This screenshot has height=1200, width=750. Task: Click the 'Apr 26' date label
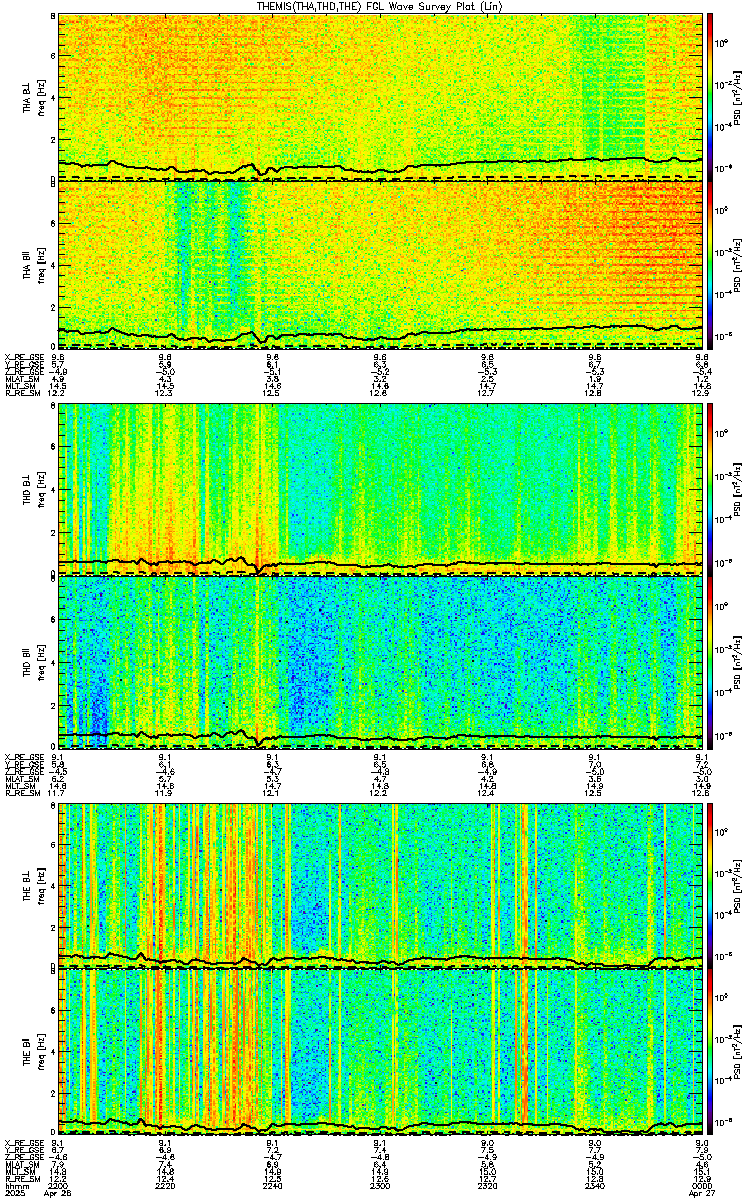point(59,1193)
